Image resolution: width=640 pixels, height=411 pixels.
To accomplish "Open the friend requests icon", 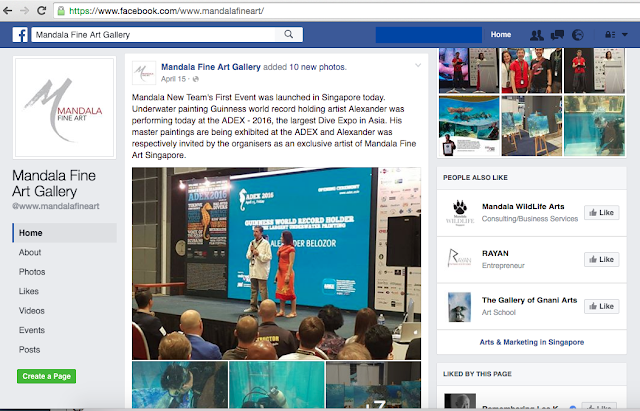I will tap(537, 35).
